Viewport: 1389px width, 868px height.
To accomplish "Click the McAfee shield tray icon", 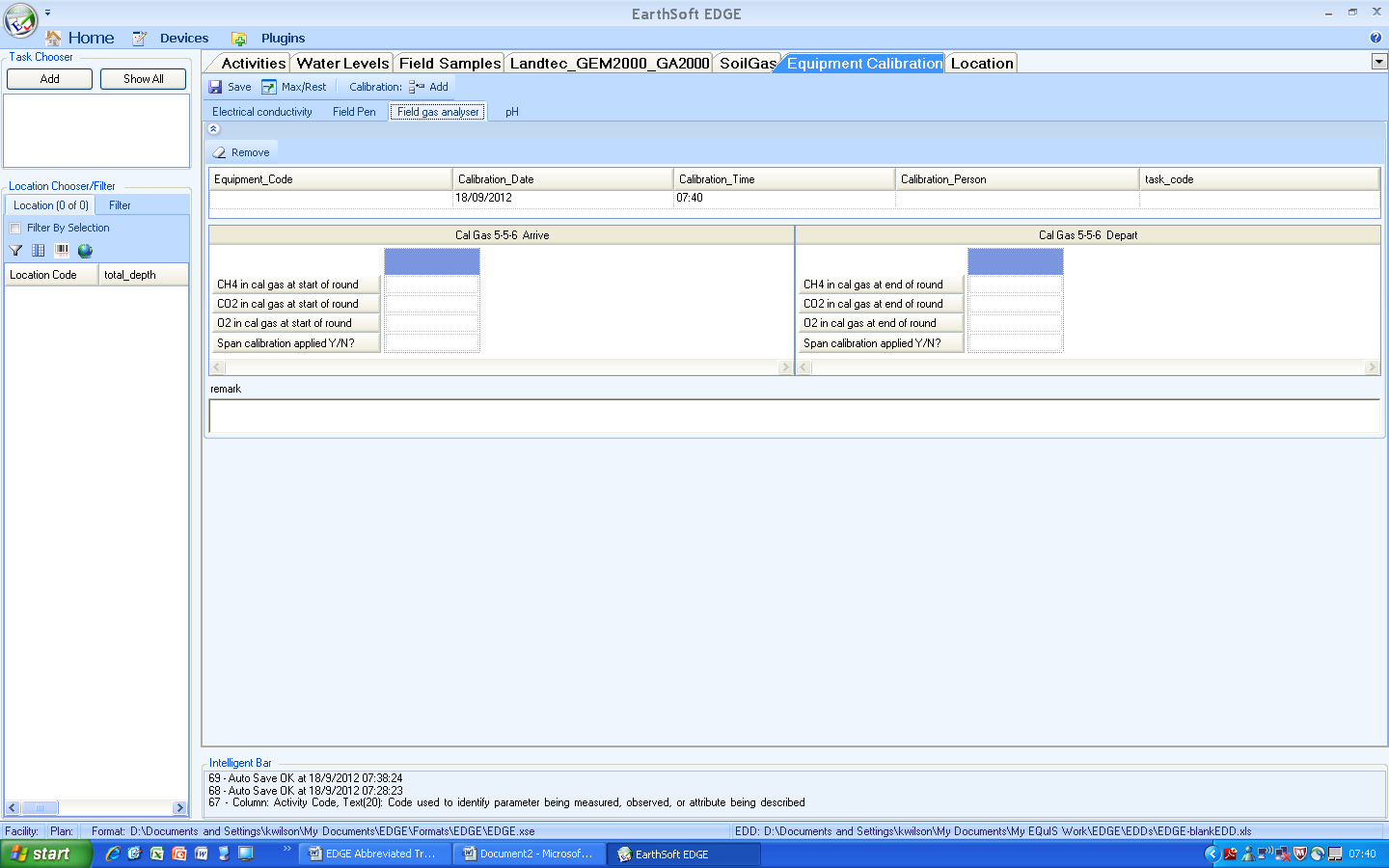I will [1300, 854].
